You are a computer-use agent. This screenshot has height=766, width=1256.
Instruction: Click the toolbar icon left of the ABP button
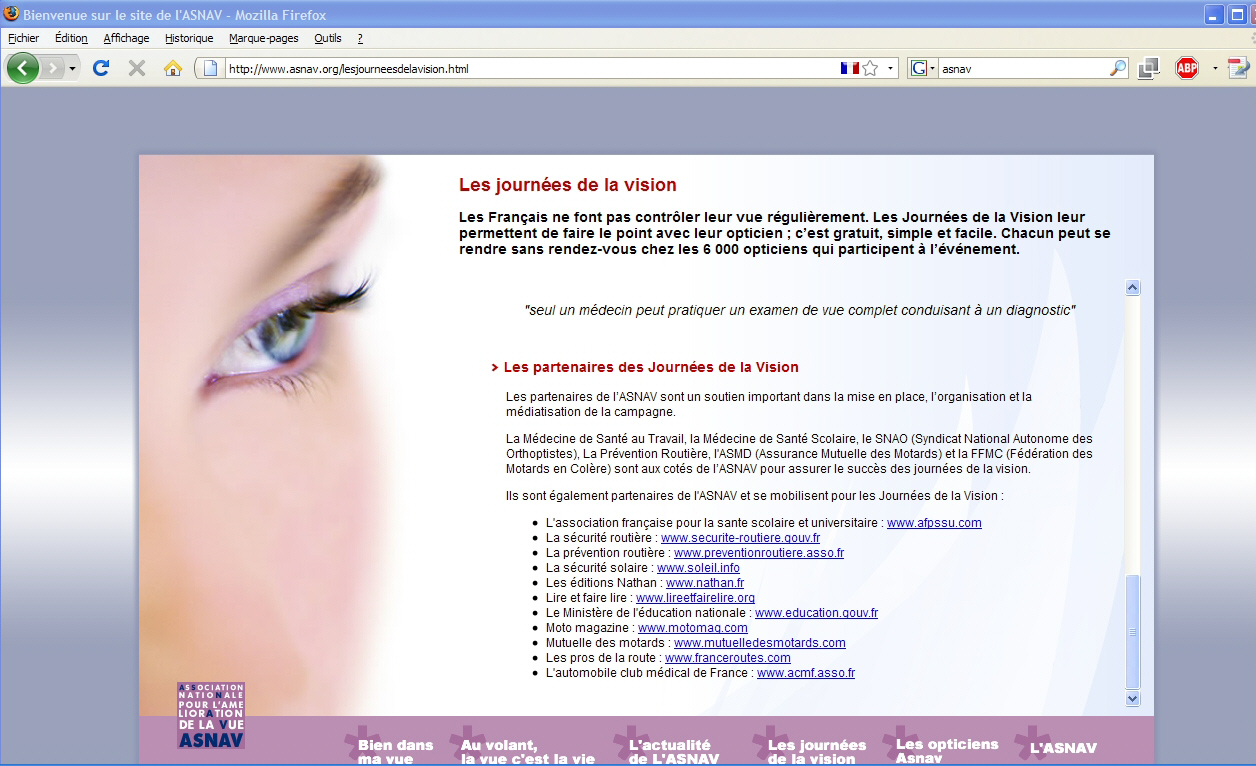(1149, 68)
